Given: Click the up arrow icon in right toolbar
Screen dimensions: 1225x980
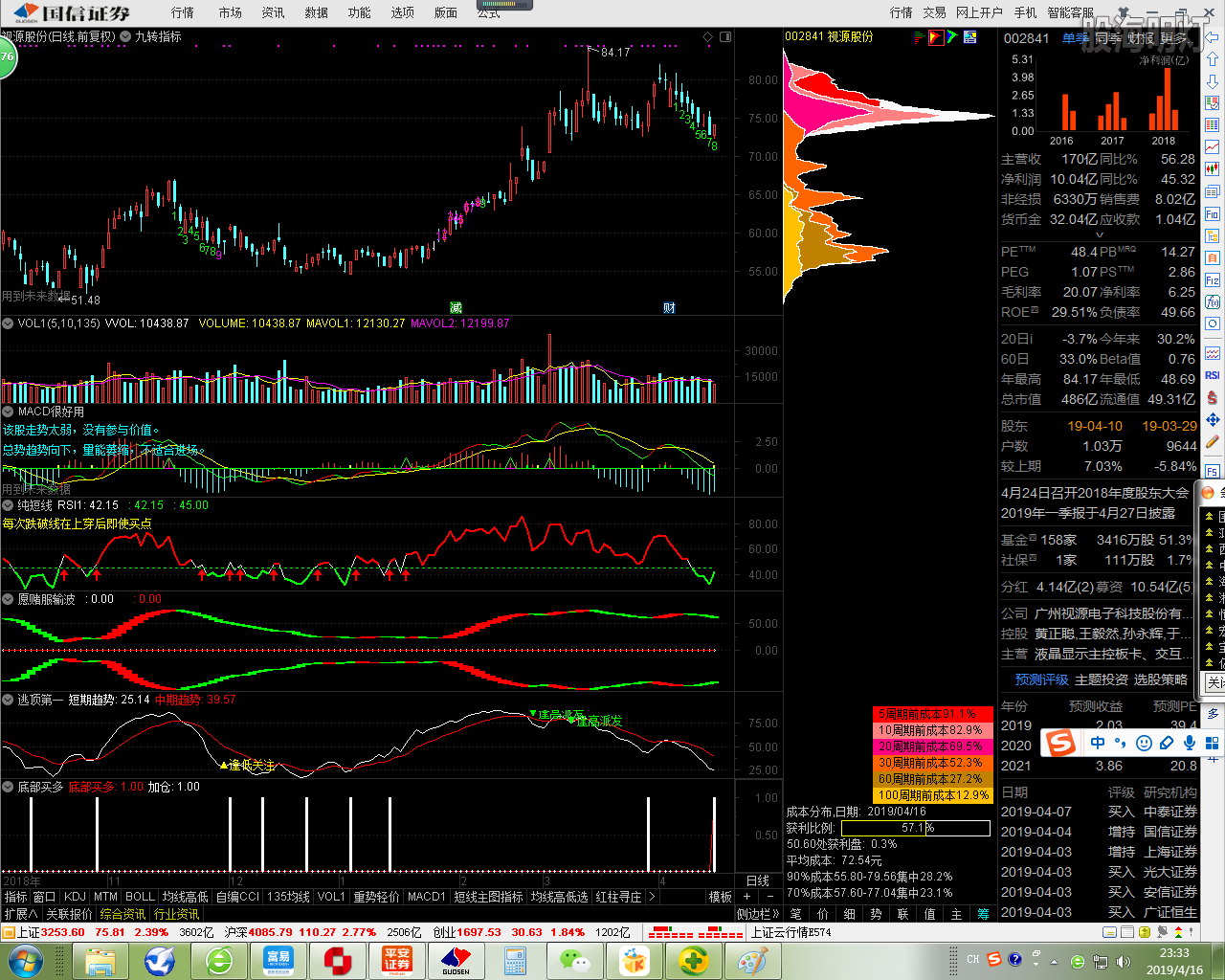Looking at the screenshot, I should [1213, 59].
